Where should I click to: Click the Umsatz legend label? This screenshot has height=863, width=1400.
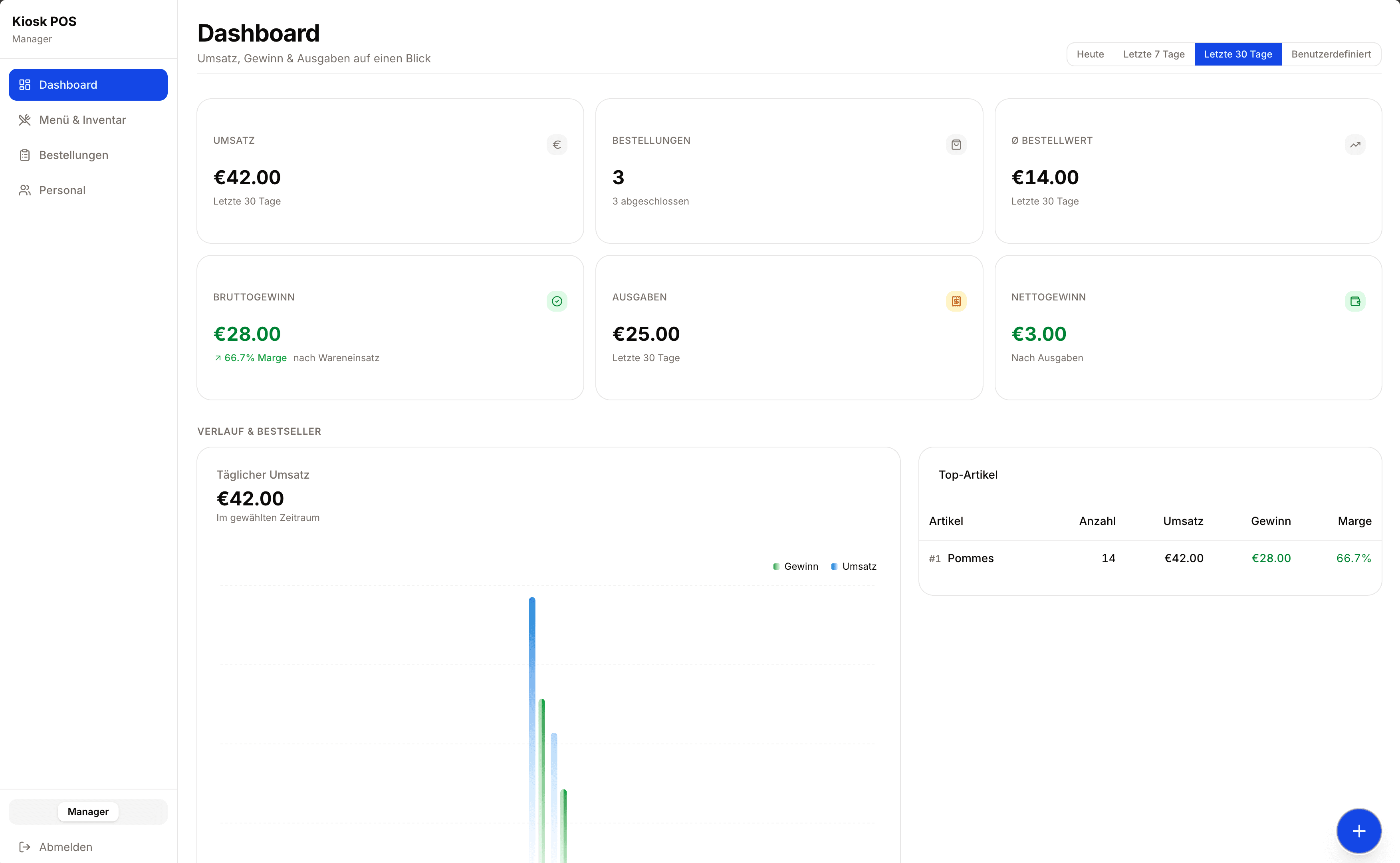pyautogui.click(x=859, y=567)
